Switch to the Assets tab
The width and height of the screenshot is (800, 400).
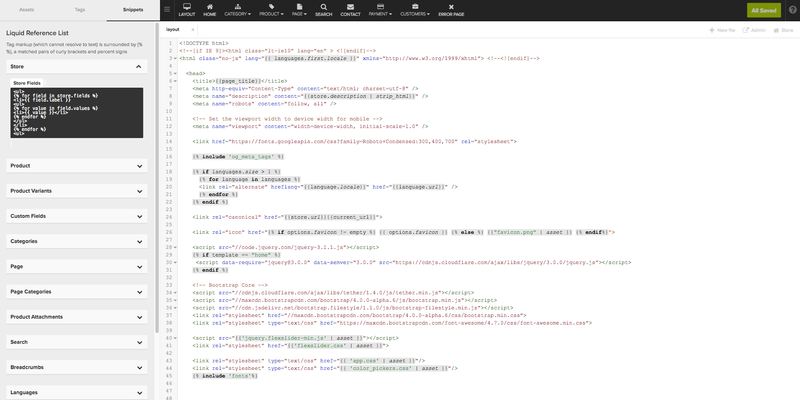27,10
